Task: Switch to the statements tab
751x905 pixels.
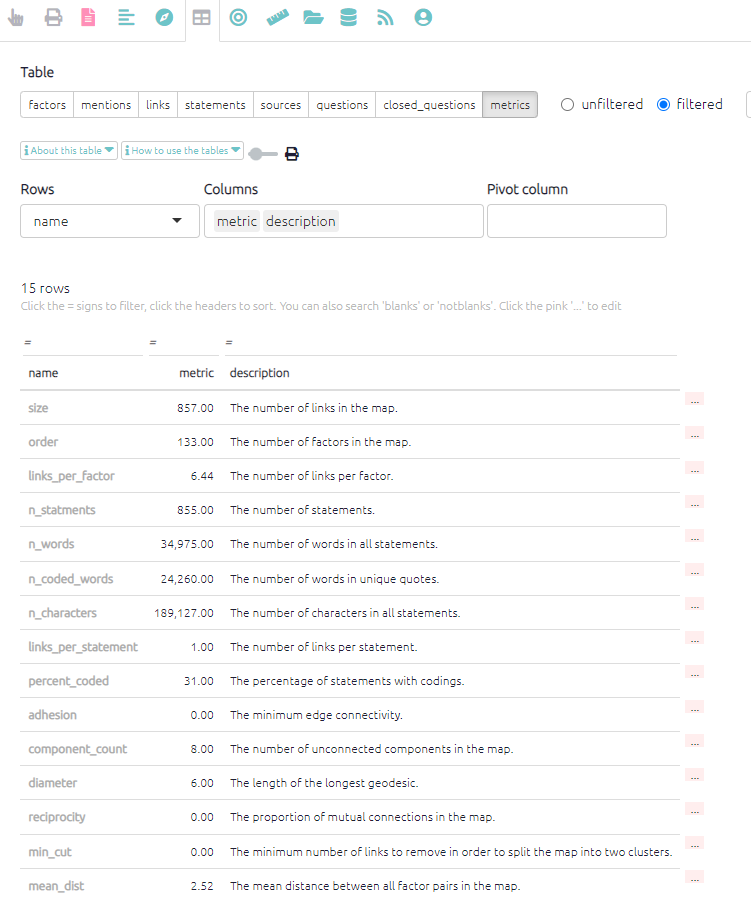Action: (x=215, y=105)
